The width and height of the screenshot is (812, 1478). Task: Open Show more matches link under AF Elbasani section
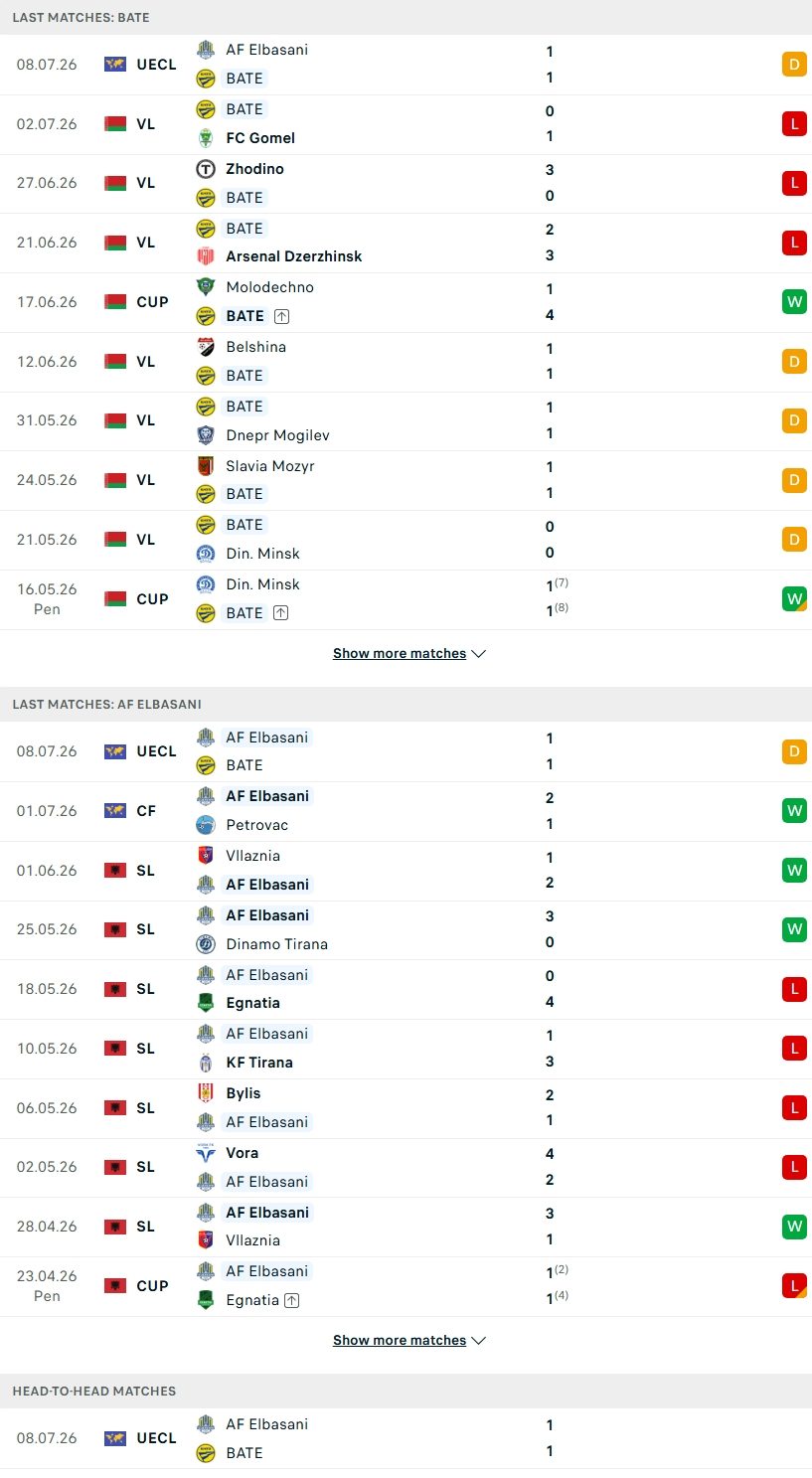coord(400,1341)
